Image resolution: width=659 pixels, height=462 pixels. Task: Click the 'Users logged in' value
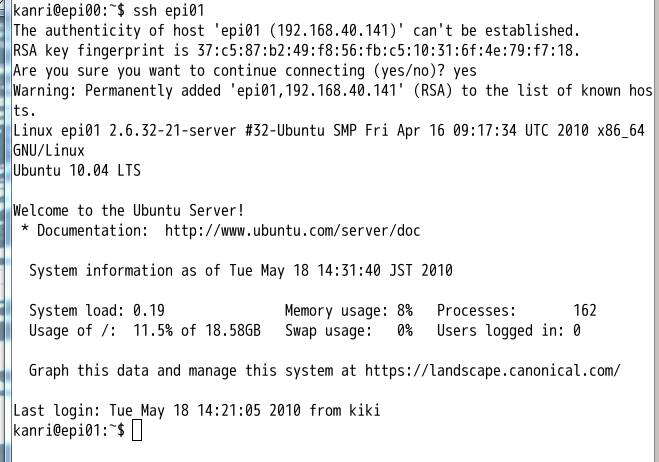coord(576,330)
